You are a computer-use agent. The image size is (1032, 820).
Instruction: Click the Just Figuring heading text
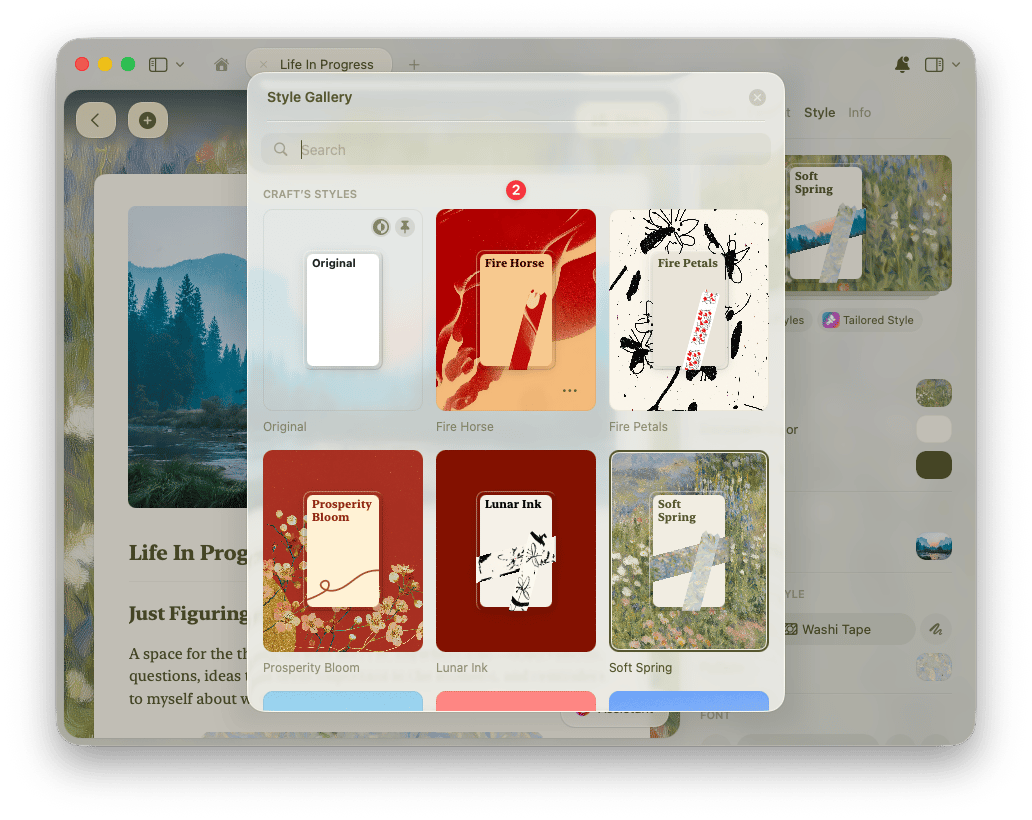point(188,613)
